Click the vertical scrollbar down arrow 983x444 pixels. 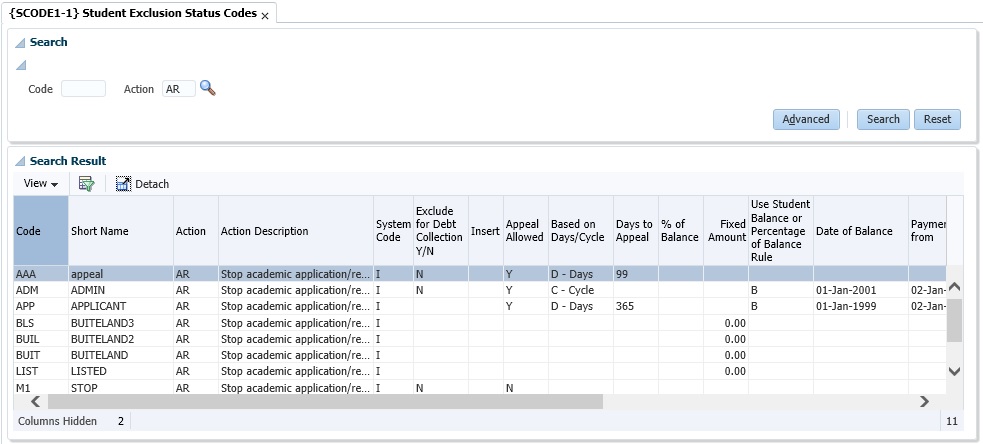click(x=954, y=371)
